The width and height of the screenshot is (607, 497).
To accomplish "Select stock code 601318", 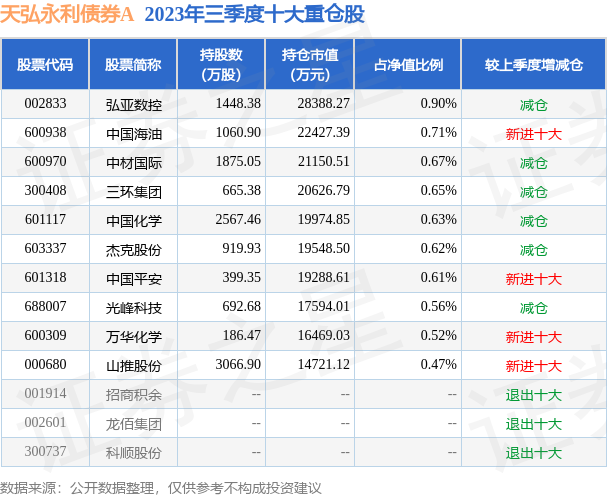I will pos(45,278).
